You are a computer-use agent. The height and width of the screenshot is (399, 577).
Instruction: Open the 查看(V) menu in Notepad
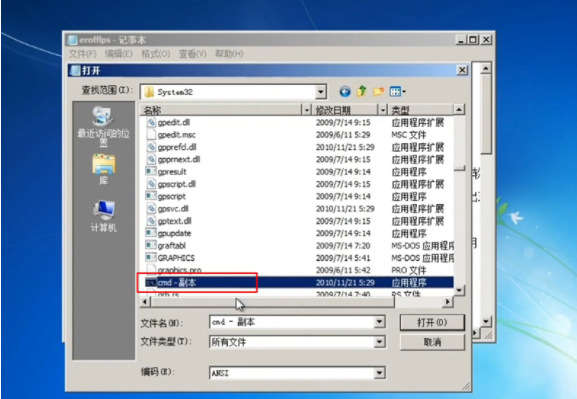pyautogui.click(x=192, y=54)
